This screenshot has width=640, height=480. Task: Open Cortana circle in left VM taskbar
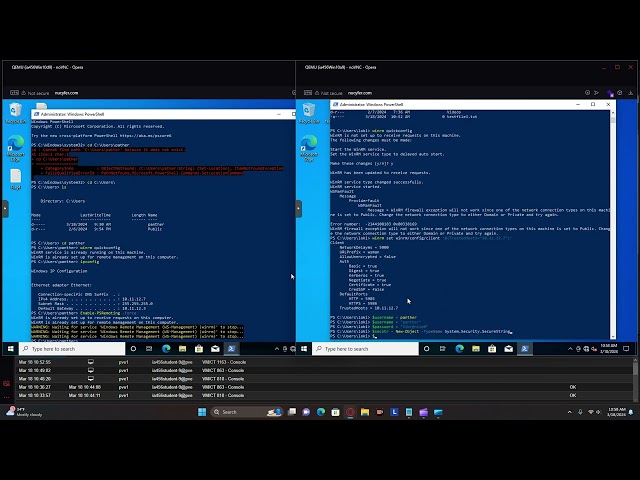click(x=133, y=349)
